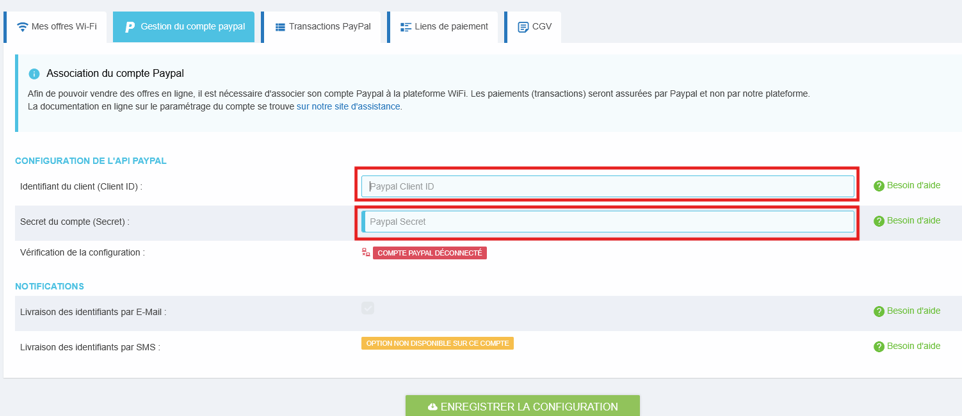This screenshot has height=416, width=962.
Task: Toggle the E-Mail credentials delivery checkbox
Action: [x=368, y=308]
